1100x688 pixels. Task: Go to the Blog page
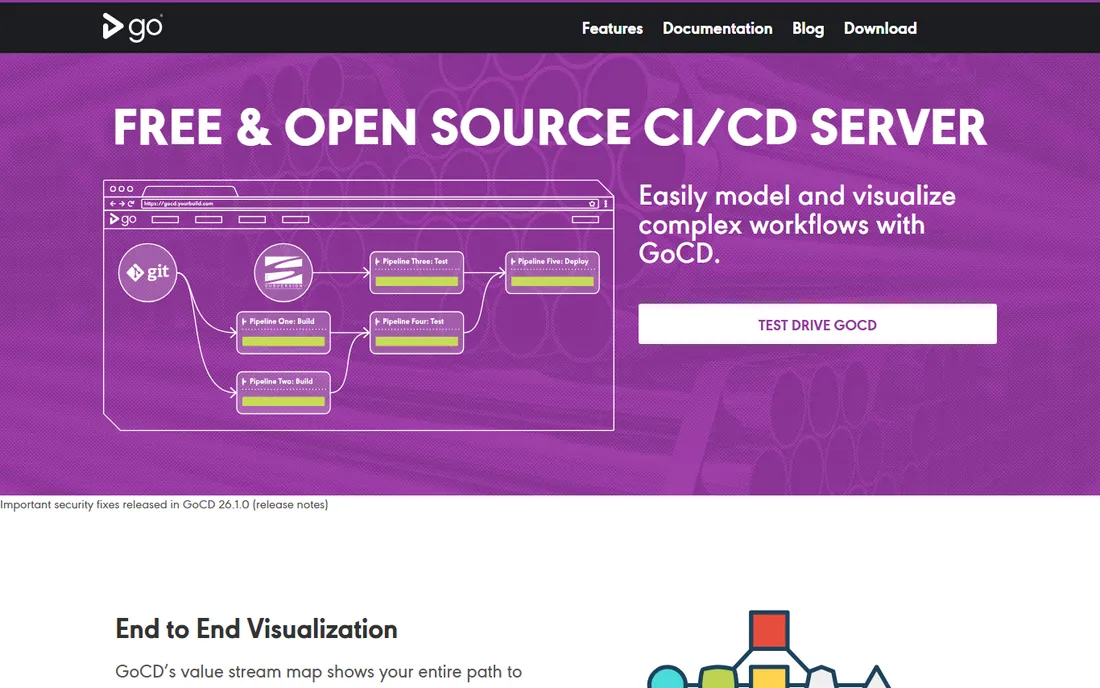807,29
